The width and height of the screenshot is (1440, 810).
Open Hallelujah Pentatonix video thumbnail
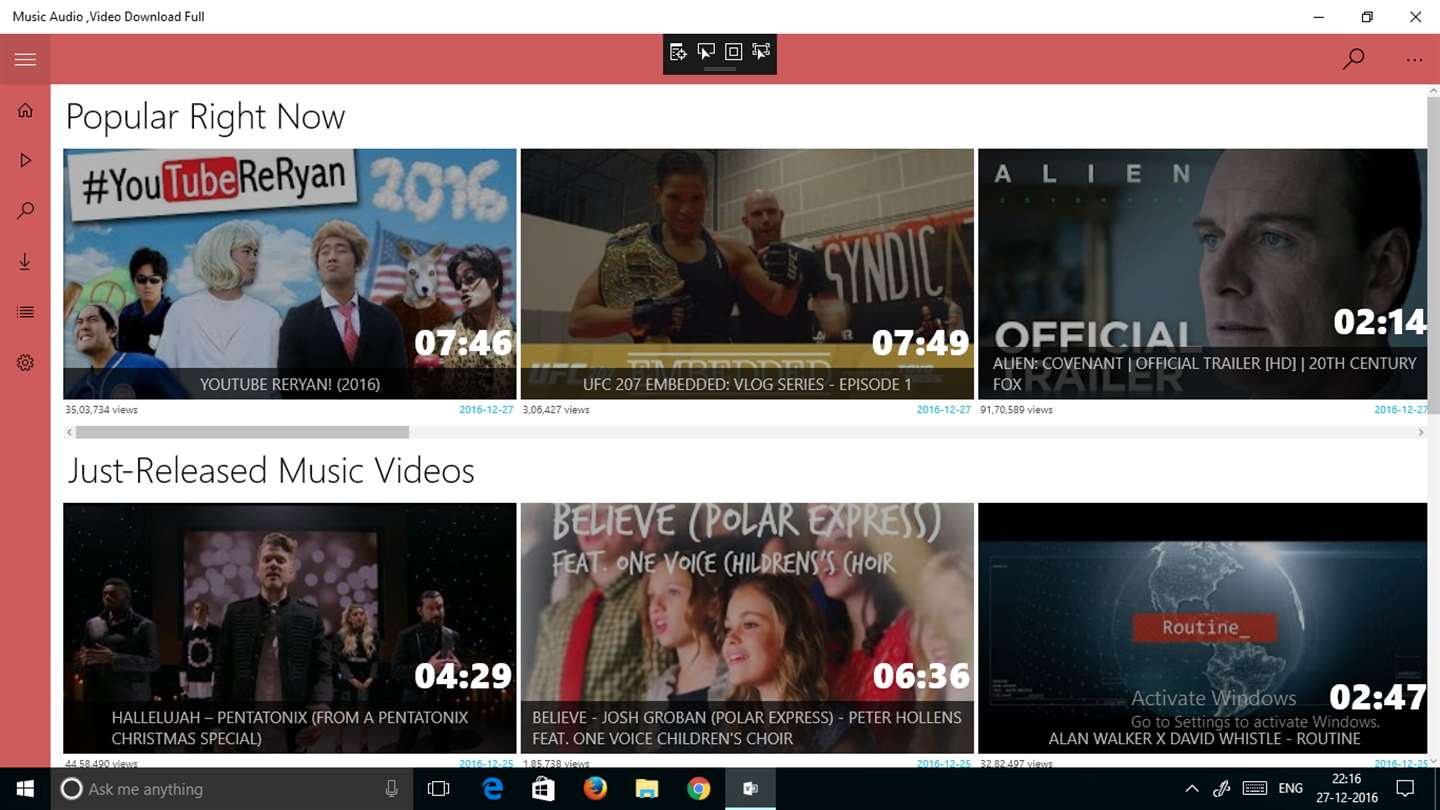pos(290,628)
